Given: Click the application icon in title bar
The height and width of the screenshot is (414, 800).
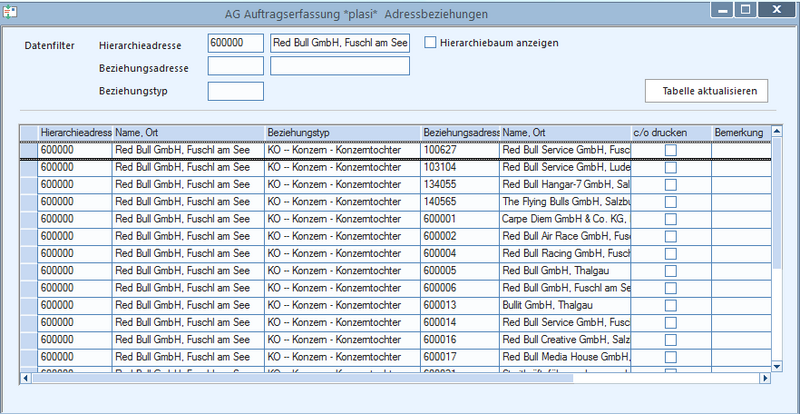Looking at the screenshot, I should 10,11.
